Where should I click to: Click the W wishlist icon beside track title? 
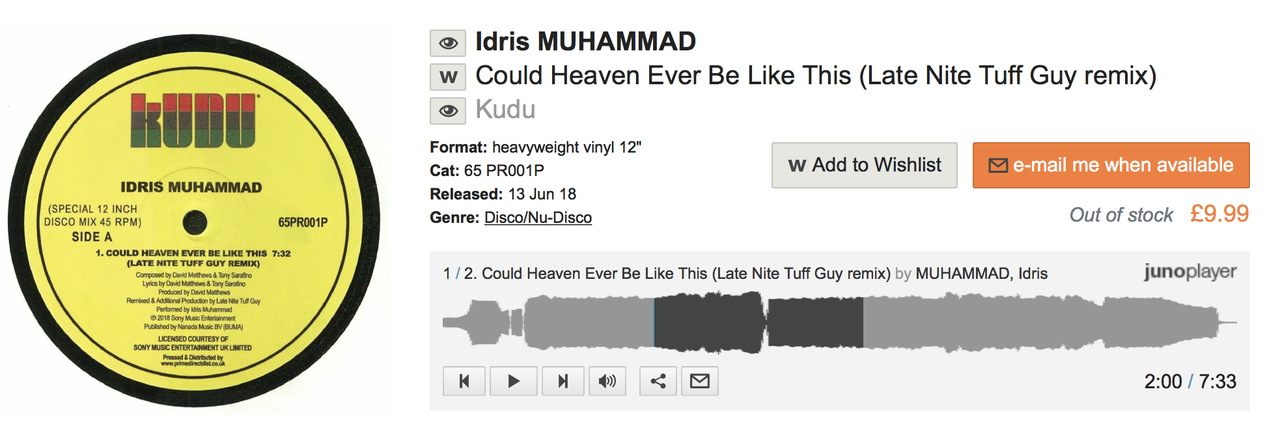[449, 76]
